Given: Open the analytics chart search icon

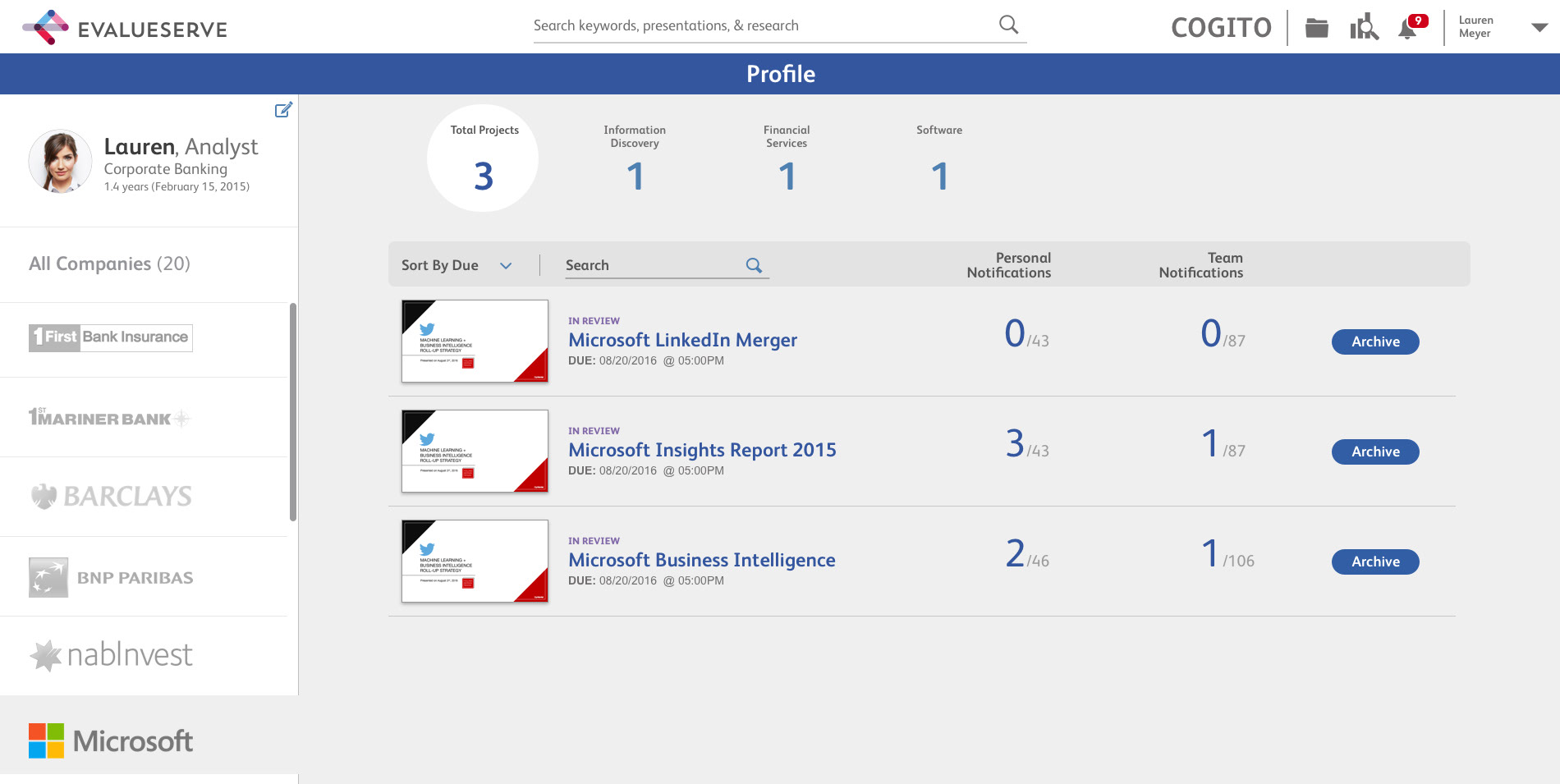Looking at the screenshot, I should pos(1364,27).
